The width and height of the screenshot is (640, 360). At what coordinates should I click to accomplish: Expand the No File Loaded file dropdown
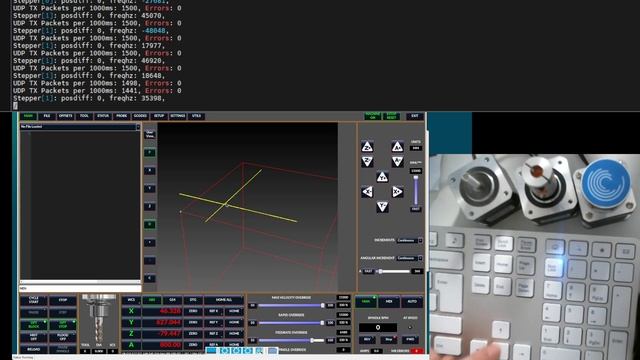138,127
